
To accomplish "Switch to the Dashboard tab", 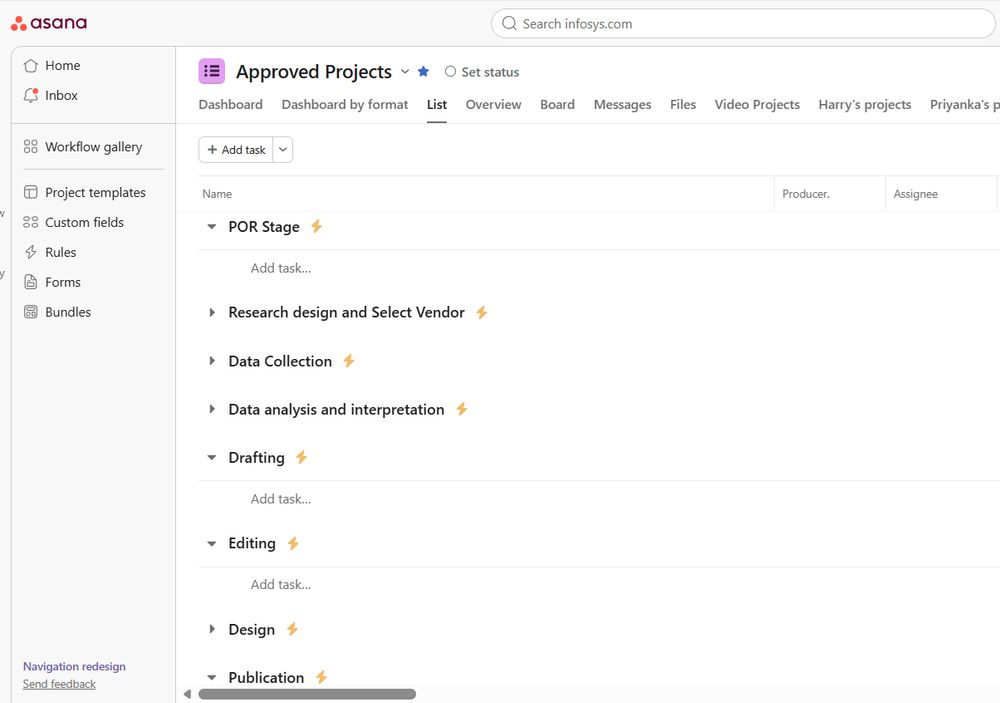I will click(230, 105).
